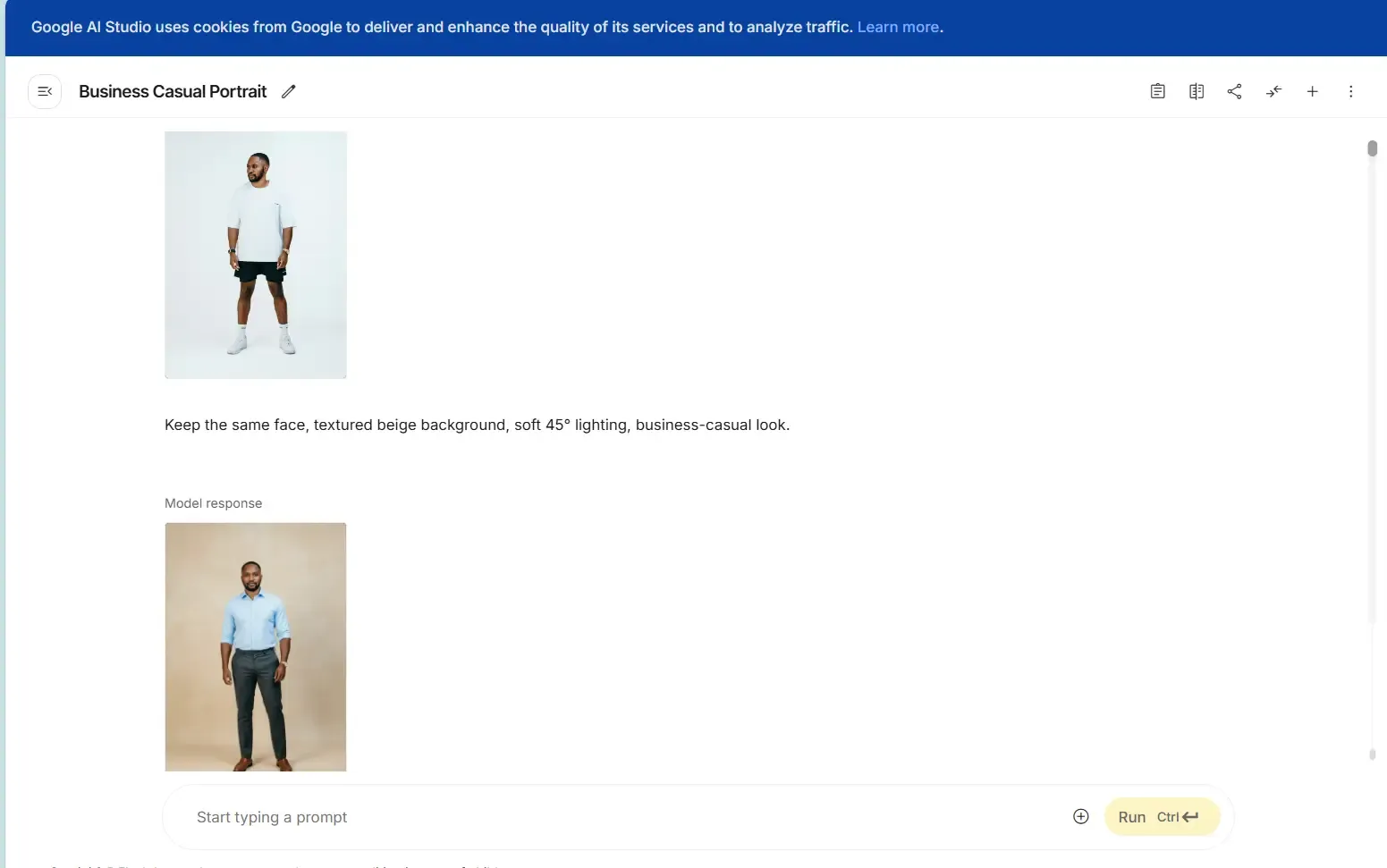Select the 'Keep the same face' prompt text

(x=477, y=425)
